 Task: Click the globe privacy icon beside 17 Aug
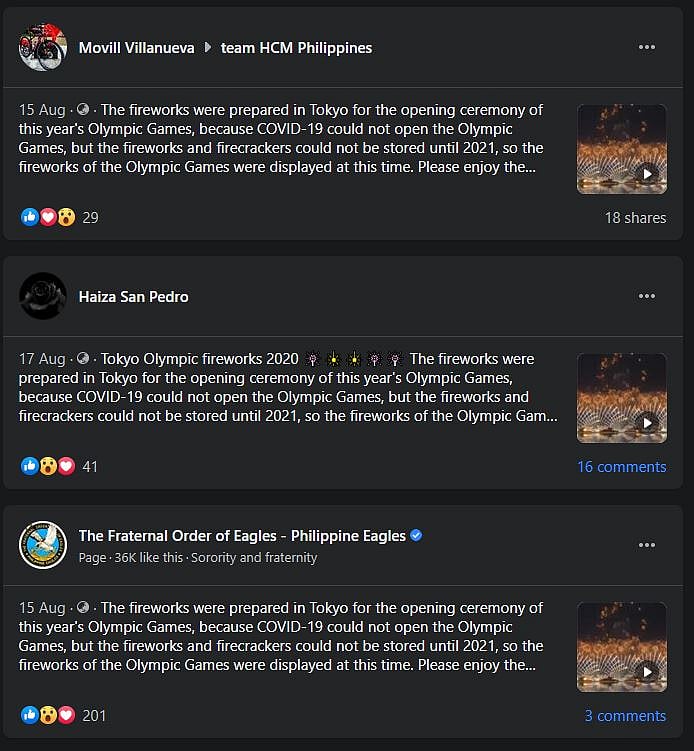click(x=83, y=358)
